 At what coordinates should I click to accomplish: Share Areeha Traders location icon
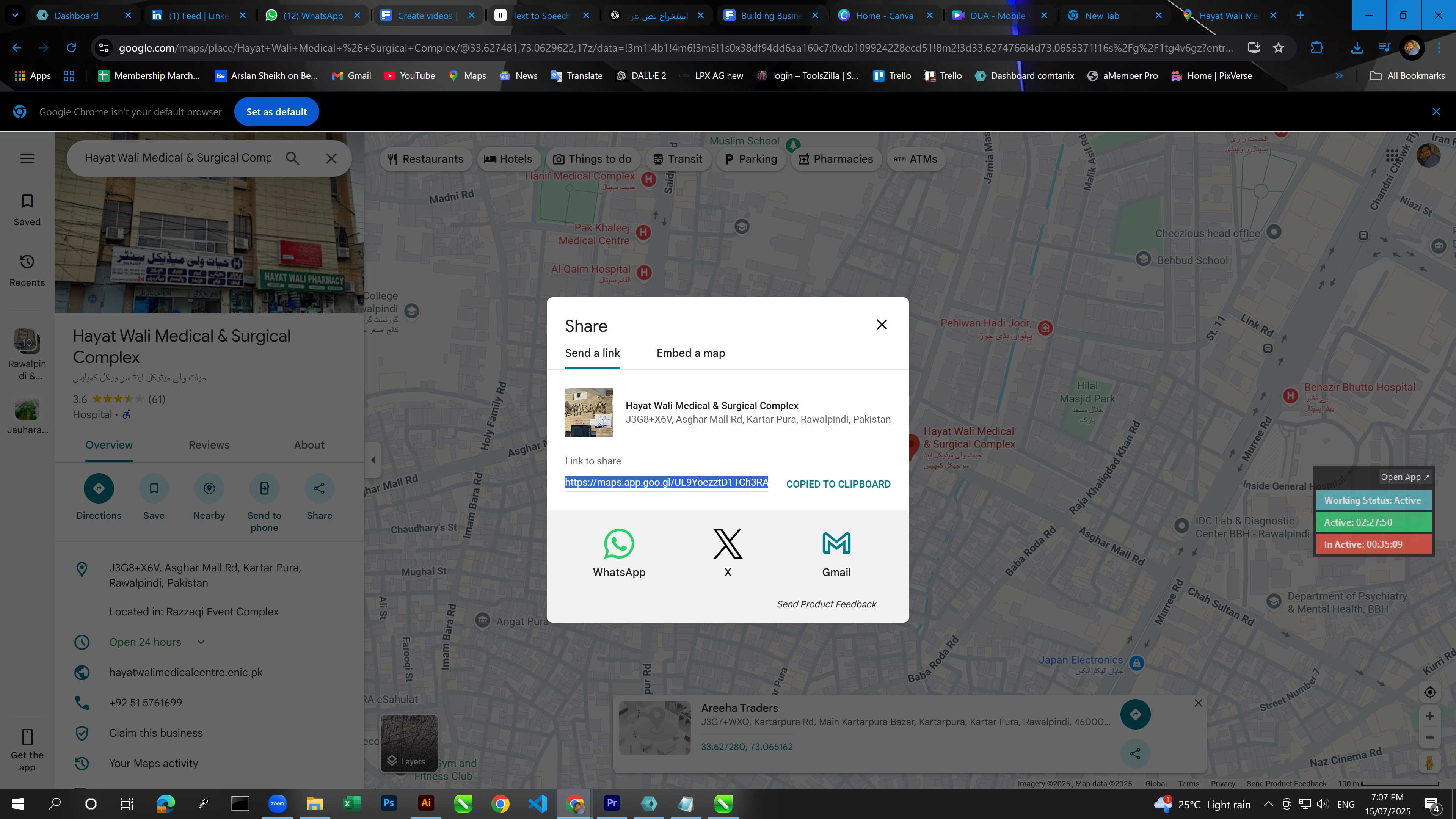point(1135,753)
